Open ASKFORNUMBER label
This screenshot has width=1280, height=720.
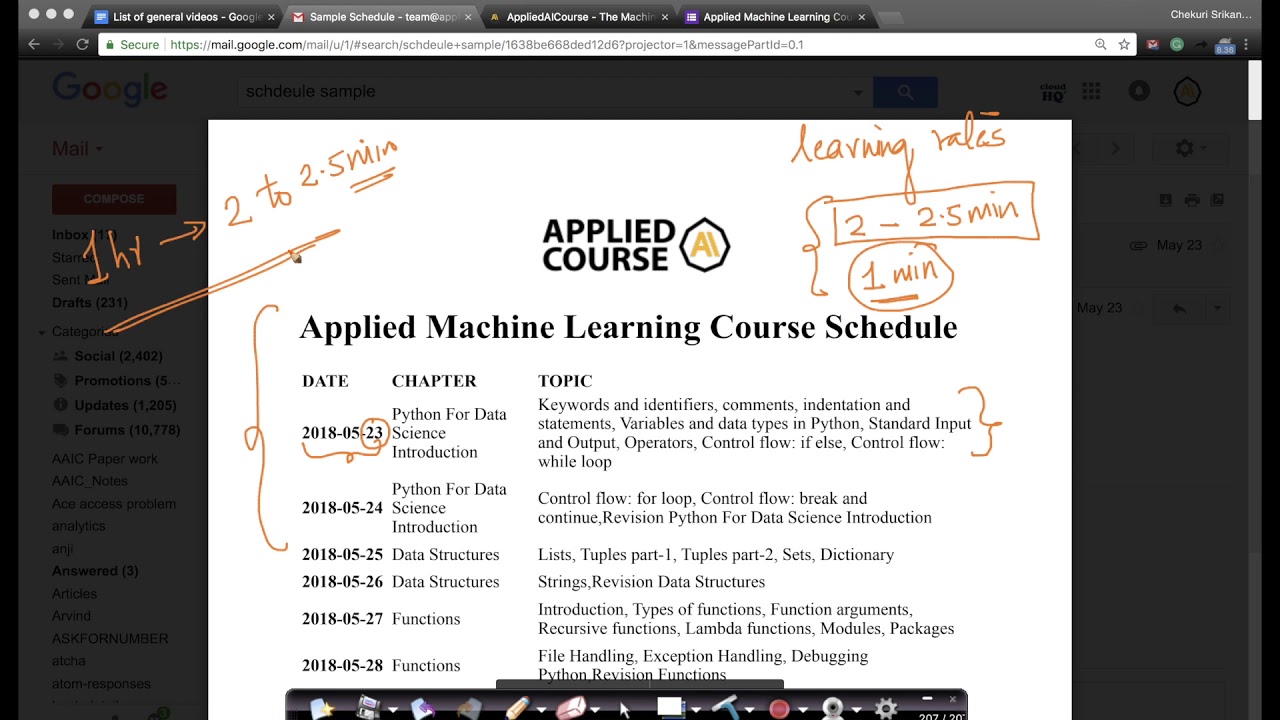(110, 638)
